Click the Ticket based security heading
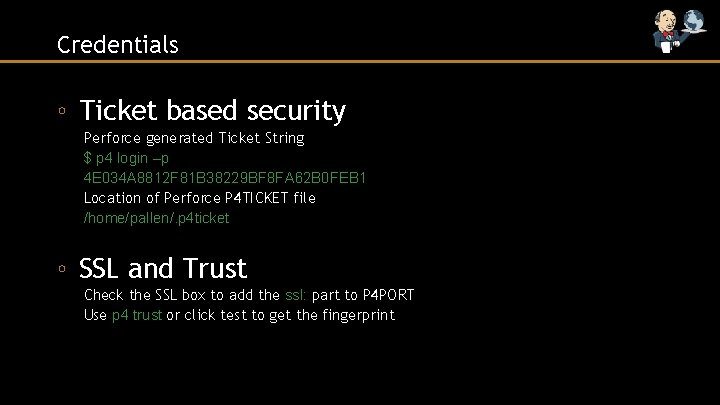Viewport: 720px width, 405px height. pyautogui.click(x=212, y=111)
